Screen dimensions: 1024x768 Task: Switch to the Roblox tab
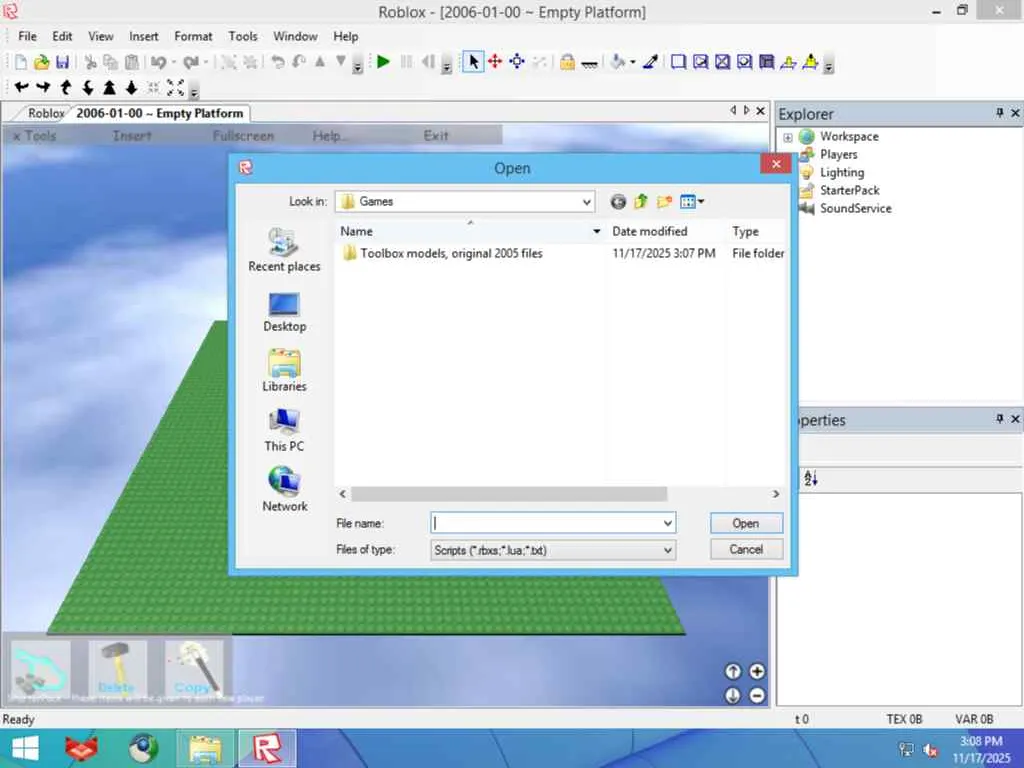46,114
